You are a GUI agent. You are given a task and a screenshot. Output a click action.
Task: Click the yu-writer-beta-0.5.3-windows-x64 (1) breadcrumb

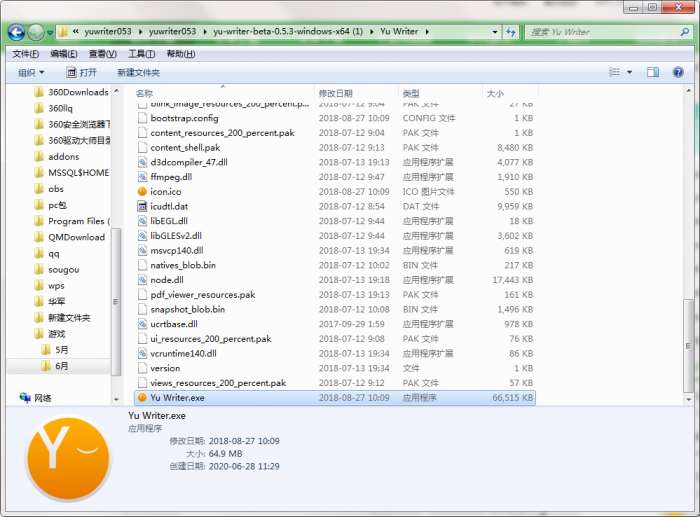(288, 32)
